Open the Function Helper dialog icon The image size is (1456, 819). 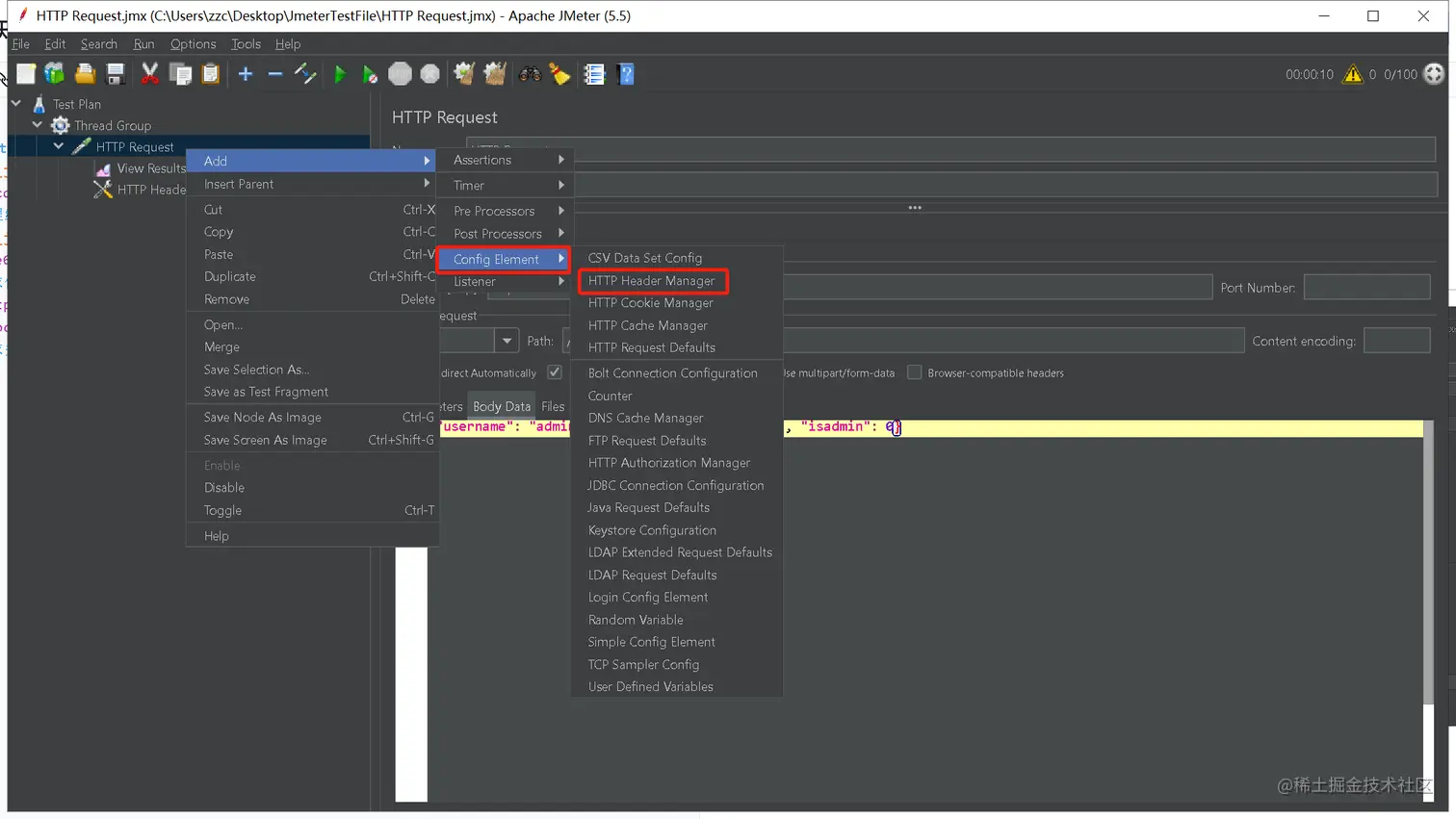pos(594,74)
